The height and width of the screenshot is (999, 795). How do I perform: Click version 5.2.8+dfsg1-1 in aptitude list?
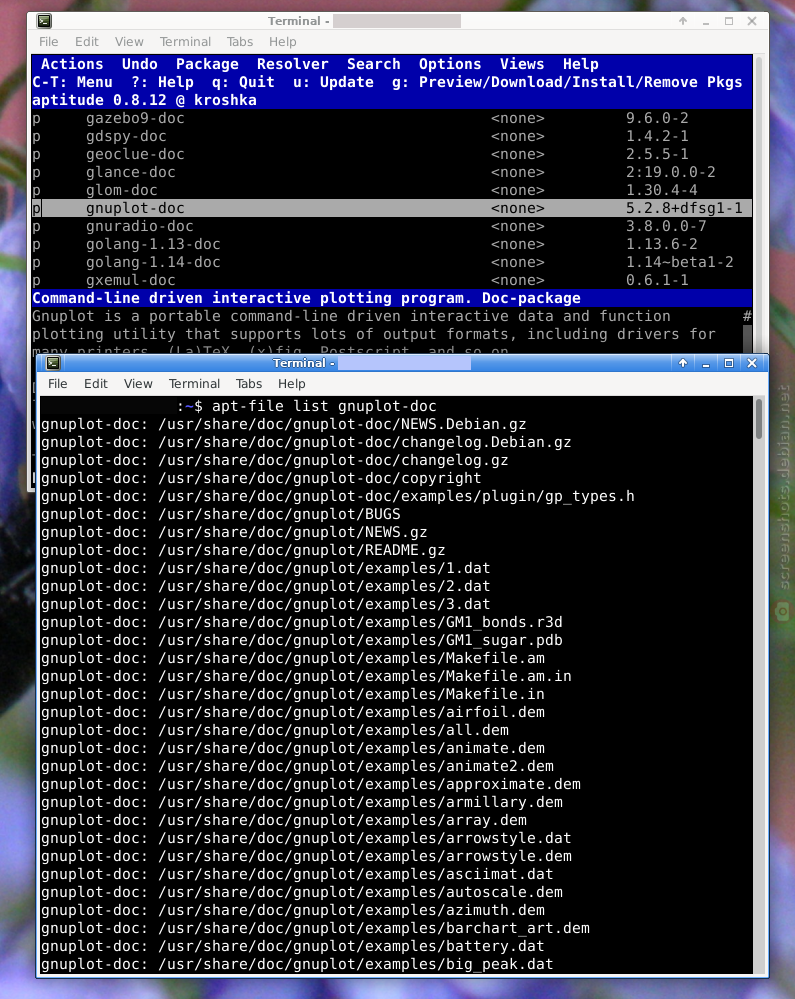[684, 208]
